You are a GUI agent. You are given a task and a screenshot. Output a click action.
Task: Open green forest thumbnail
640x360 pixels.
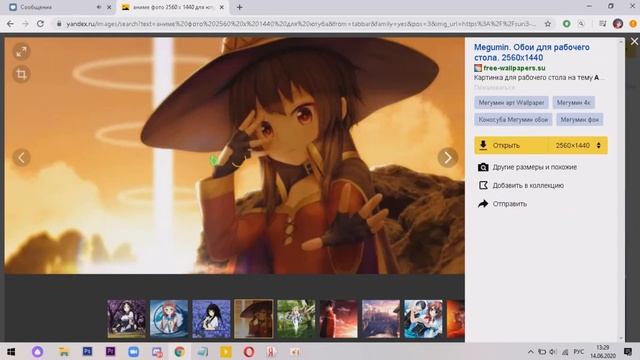tap(296, 319)
